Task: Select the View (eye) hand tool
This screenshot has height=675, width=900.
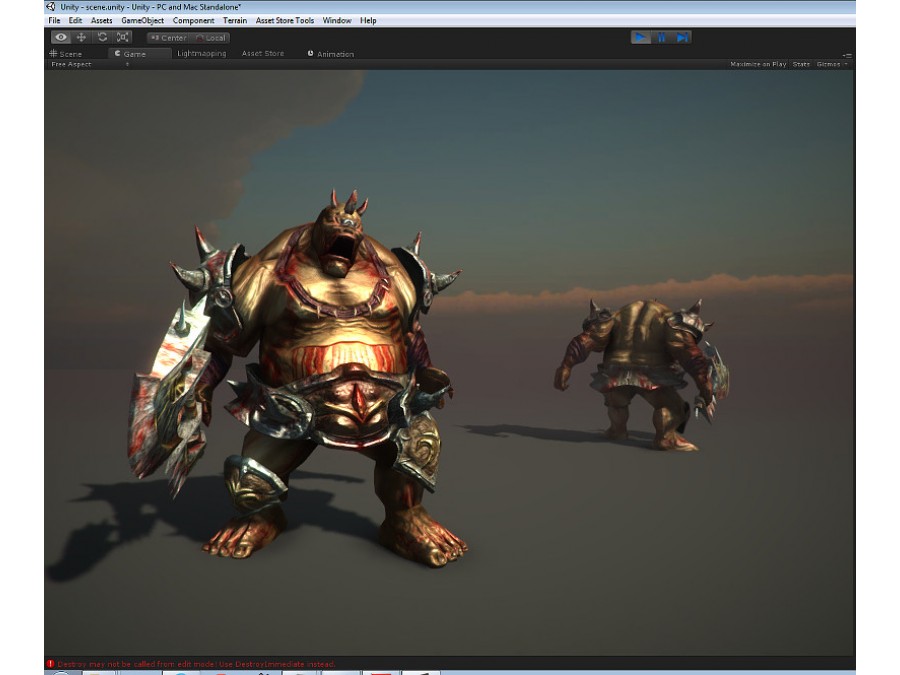Action: point(60,37)
